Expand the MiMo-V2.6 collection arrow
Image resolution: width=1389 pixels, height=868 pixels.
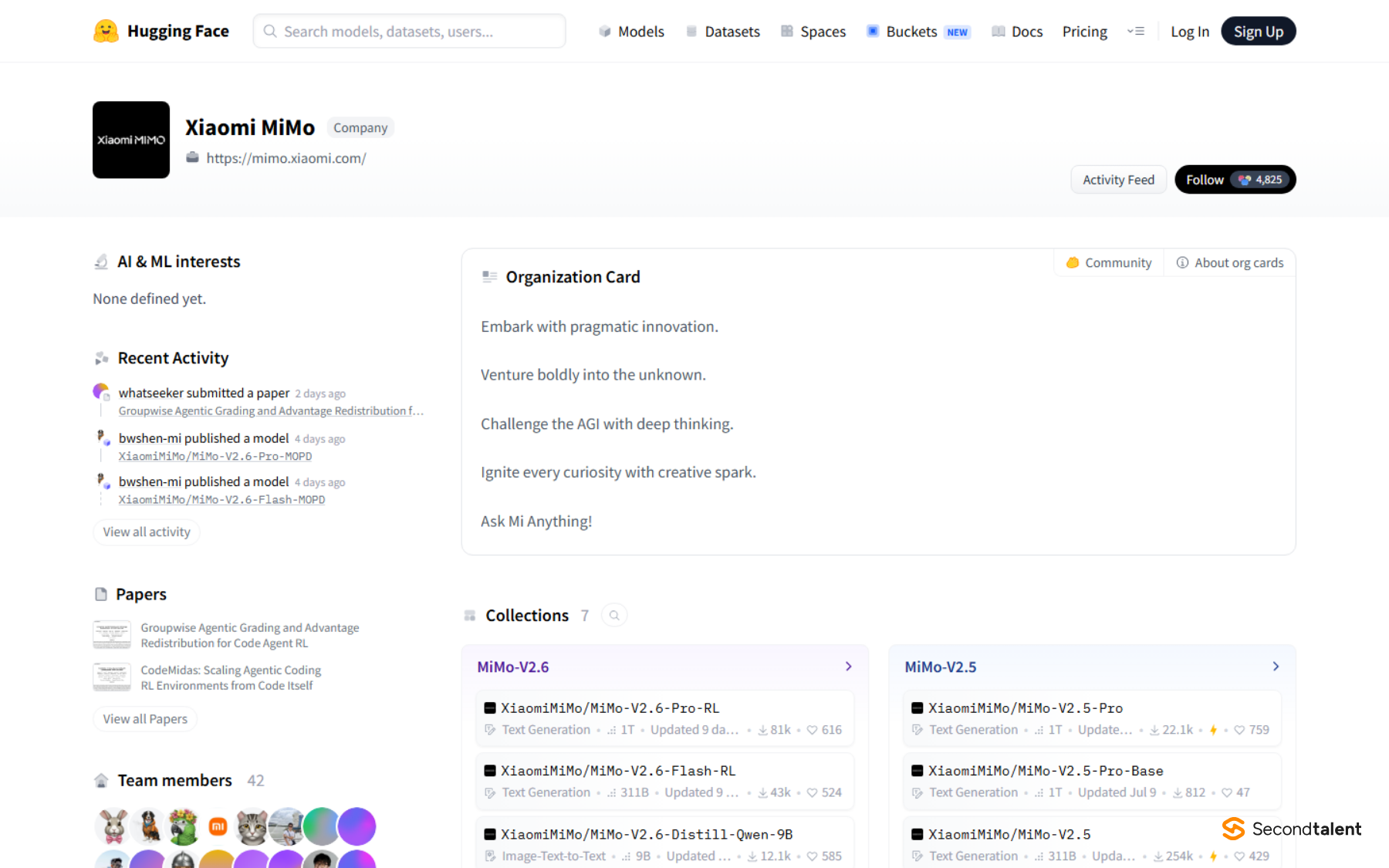point(848,667)
